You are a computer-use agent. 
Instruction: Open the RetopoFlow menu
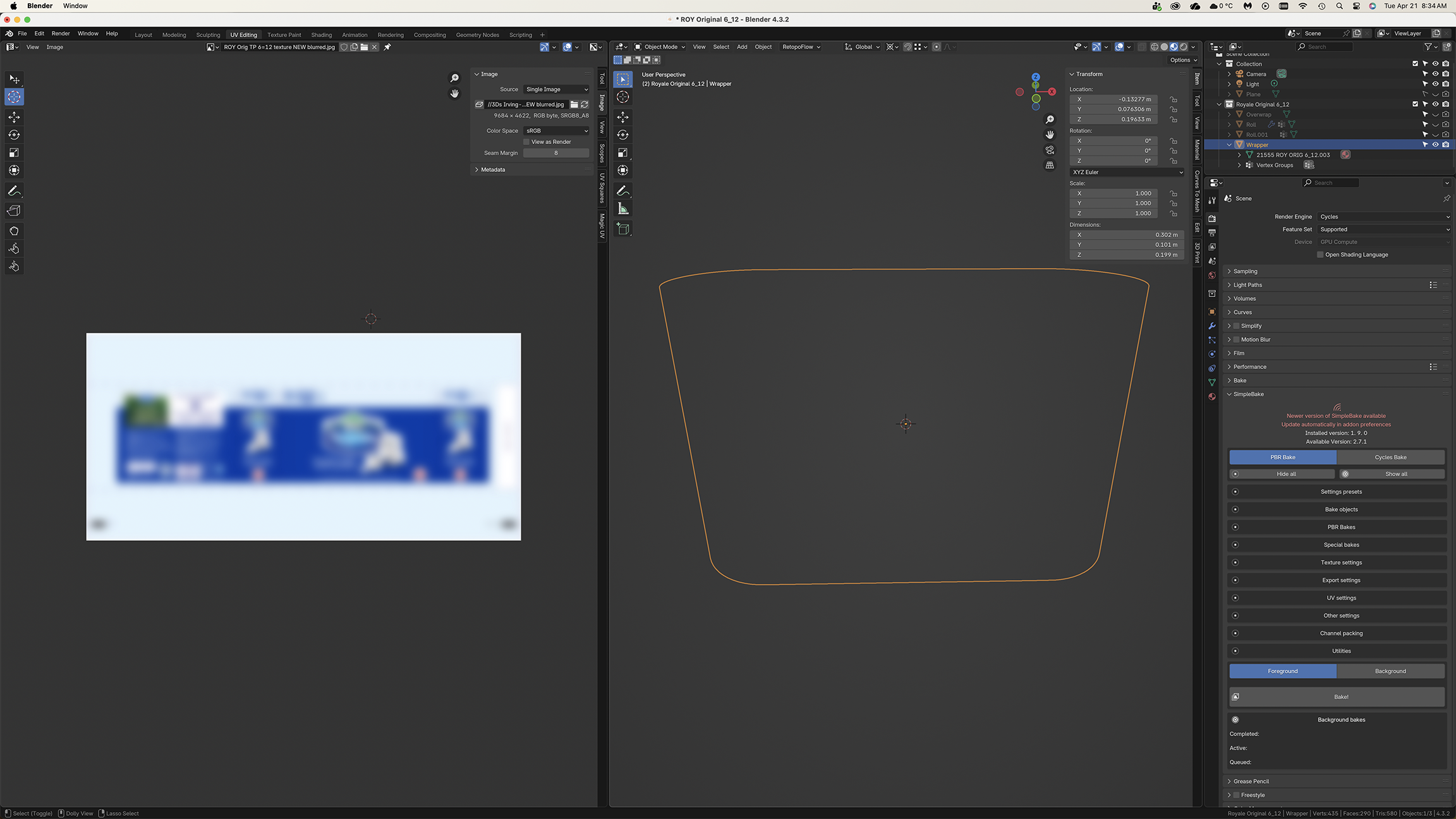(x=801, y=47)
